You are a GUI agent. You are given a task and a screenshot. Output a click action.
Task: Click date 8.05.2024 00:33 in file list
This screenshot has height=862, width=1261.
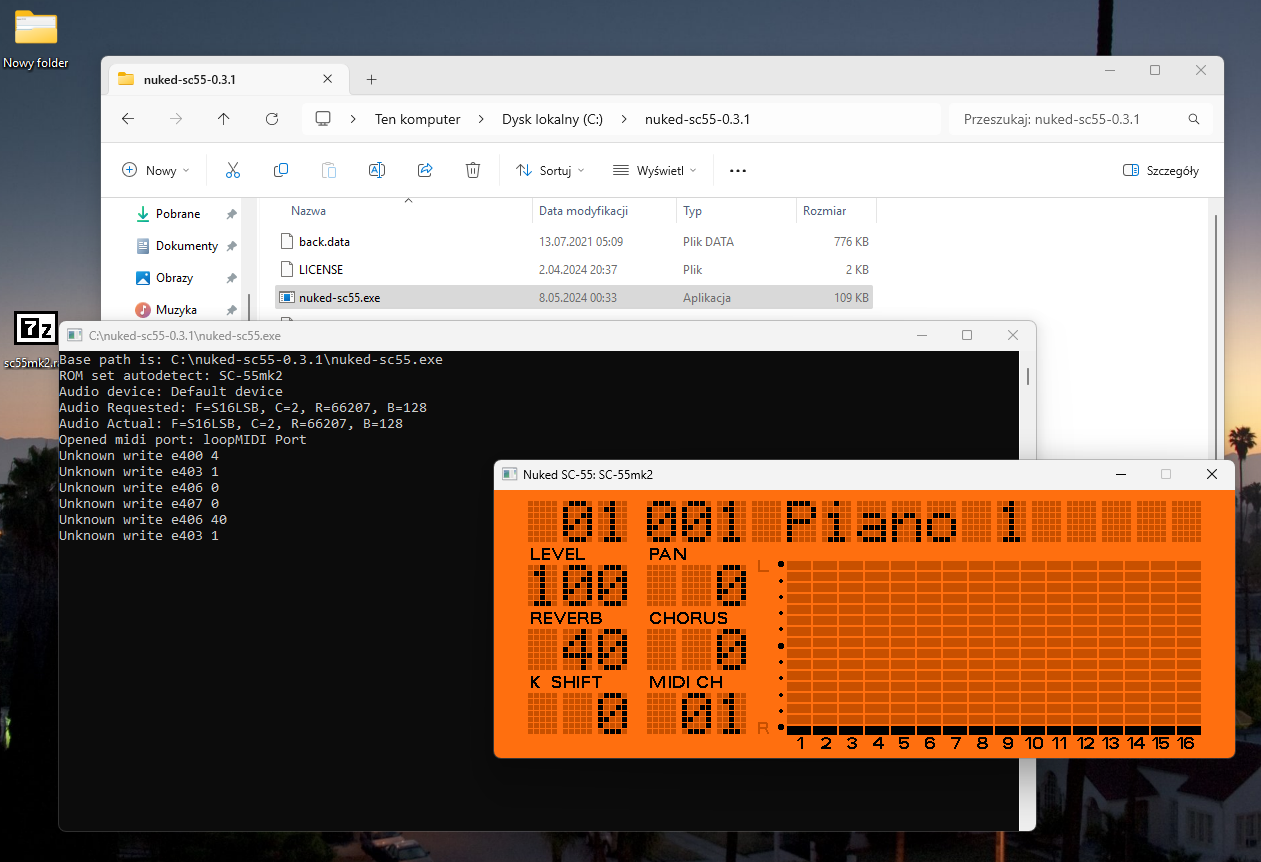tap(578, 298)
